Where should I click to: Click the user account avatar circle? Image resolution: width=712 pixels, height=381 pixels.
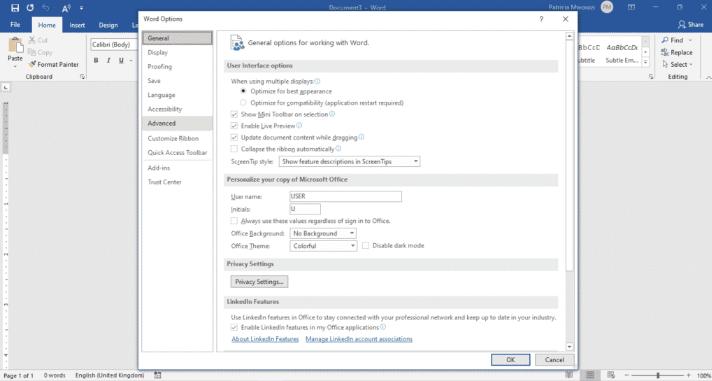click(607, 7)
